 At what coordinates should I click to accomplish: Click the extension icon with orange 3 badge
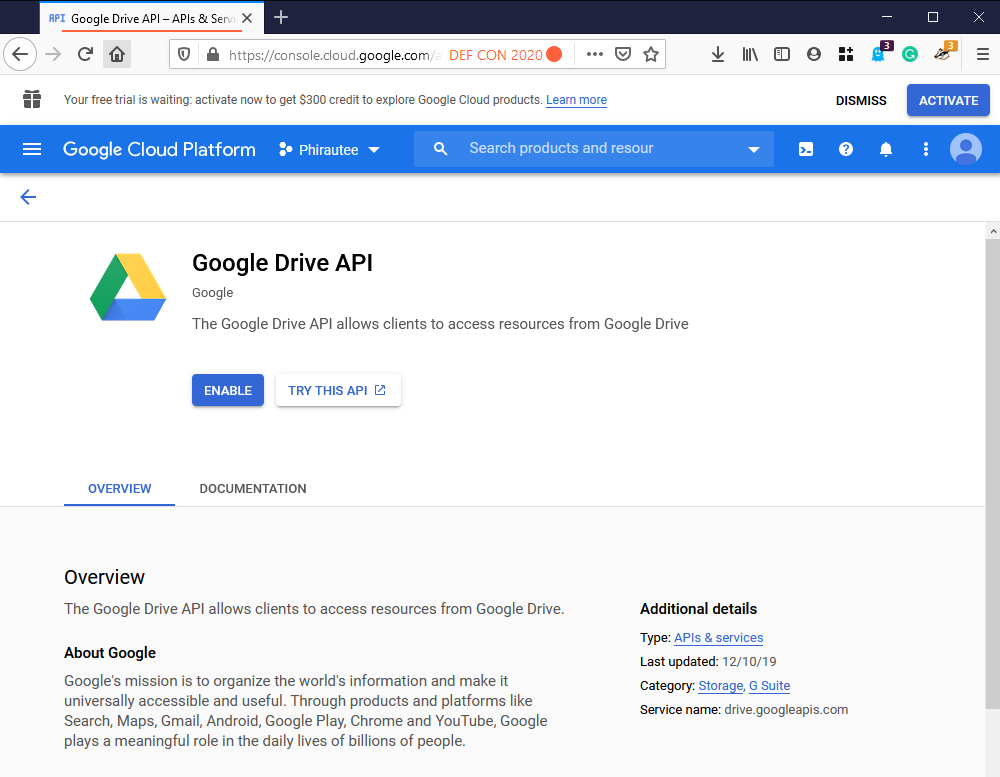(x=944, y=53)
